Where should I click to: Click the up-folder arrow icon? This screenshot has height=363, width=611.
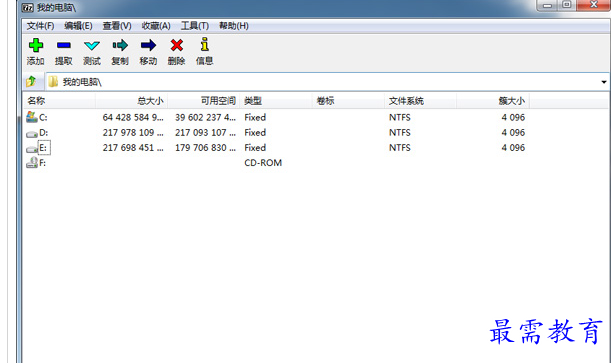click(x=31, y=81)
